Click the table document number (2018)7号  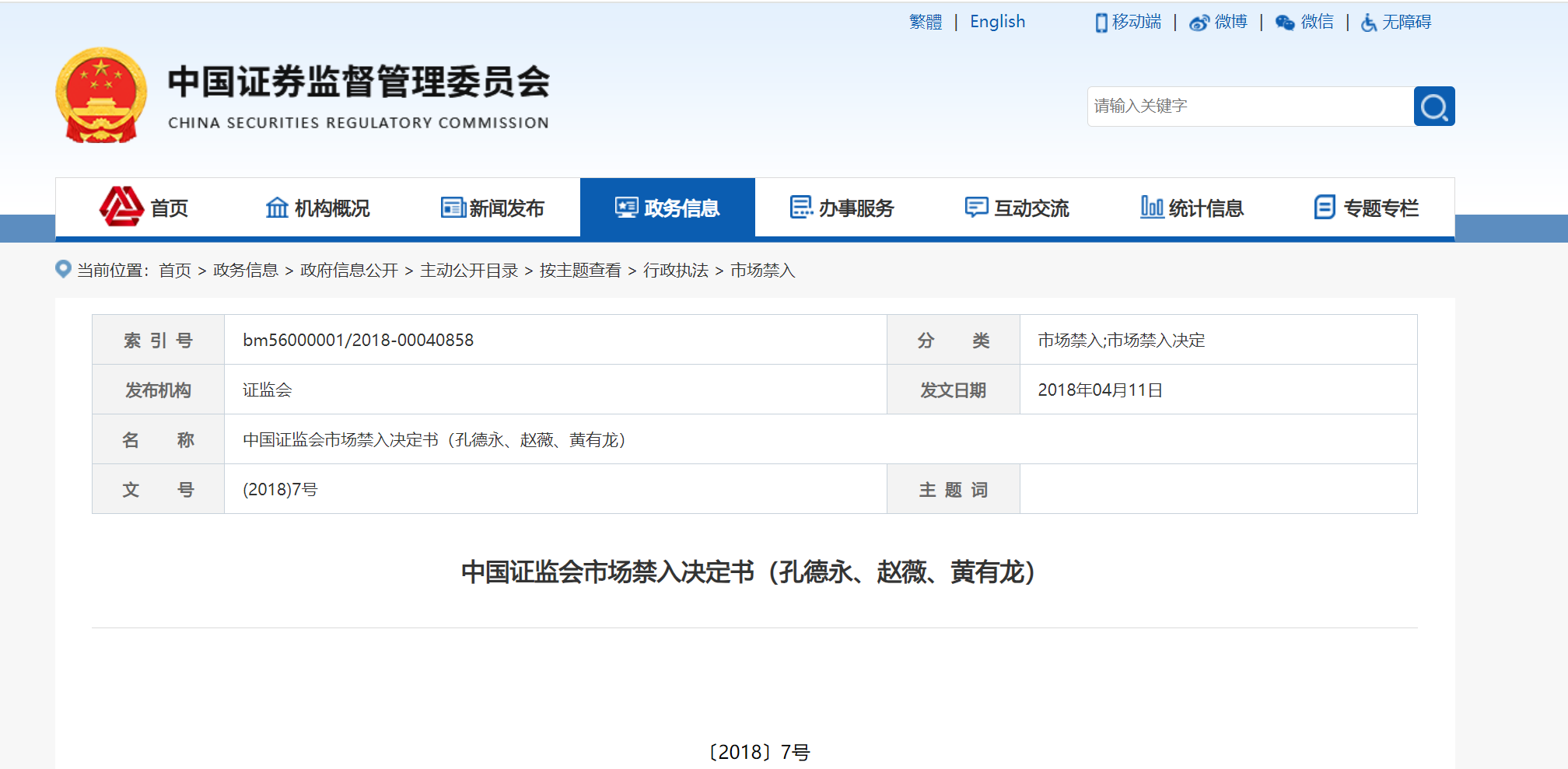280,489
